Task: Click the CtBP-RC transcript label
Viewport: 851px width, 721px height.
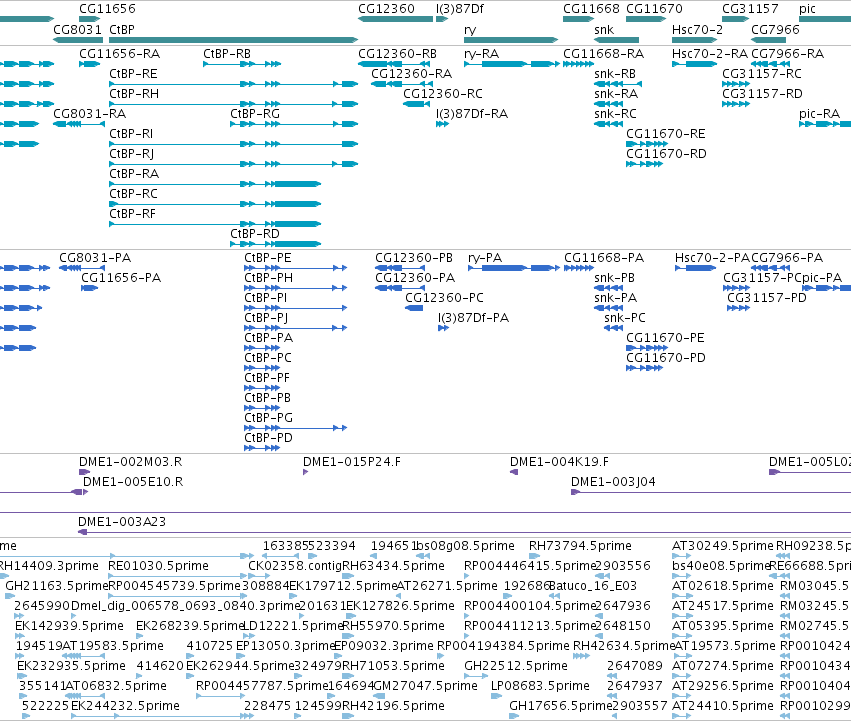Action: [x=134, y=194]
